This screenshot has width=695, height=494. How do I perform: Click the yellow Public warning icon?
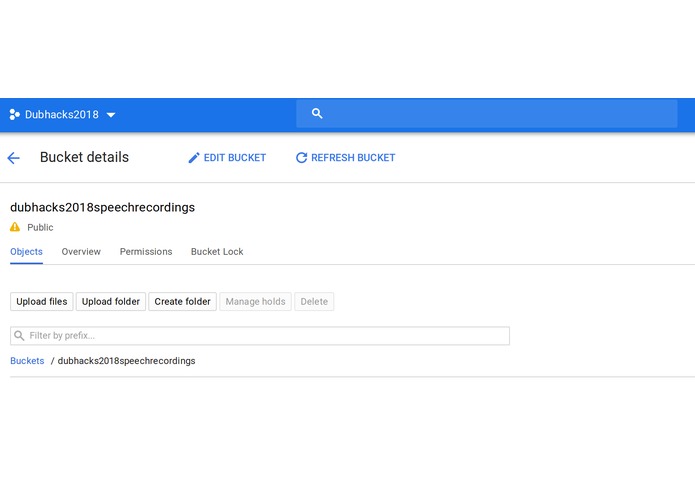pos(15,227)
